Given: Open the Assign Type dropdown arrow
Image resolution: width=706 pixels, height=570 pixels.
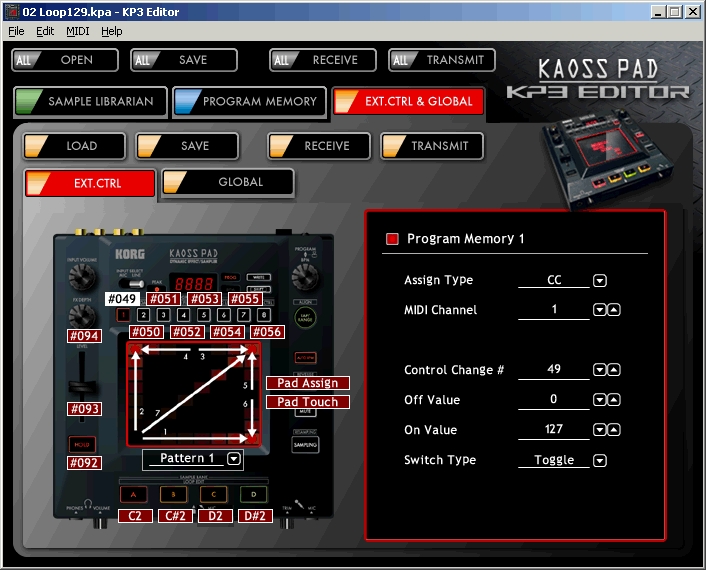Looking at the screenshot, I should [600, 280].
